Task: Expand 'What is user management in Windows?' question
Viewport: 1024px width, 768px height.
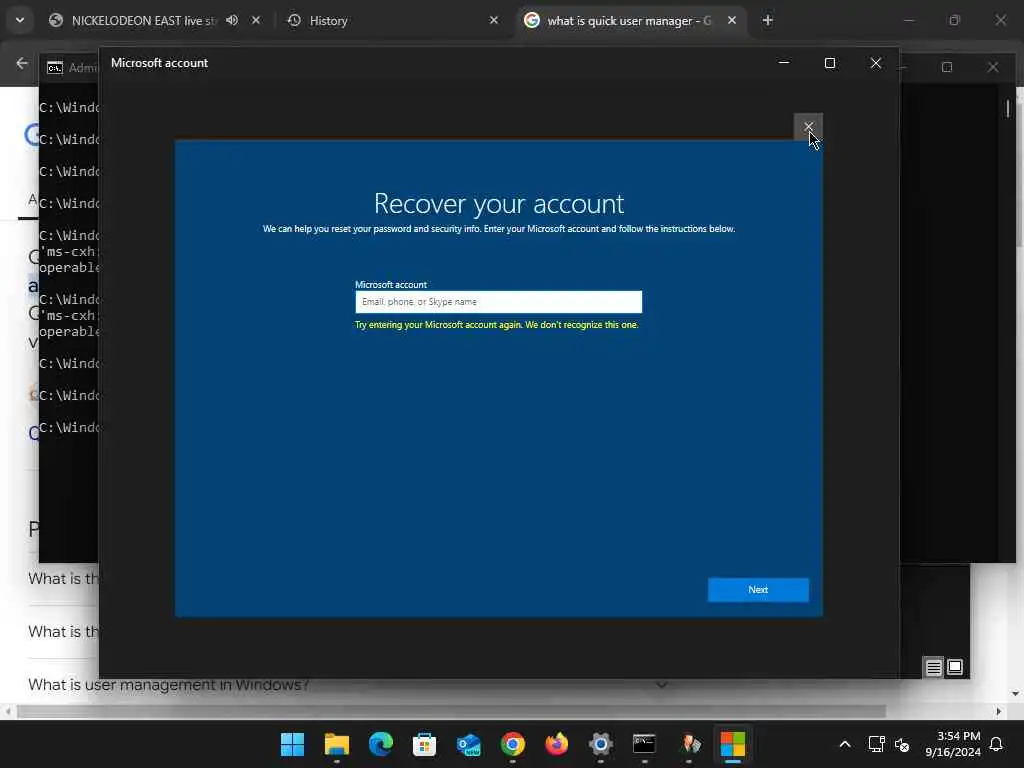Action: [662, 684]
